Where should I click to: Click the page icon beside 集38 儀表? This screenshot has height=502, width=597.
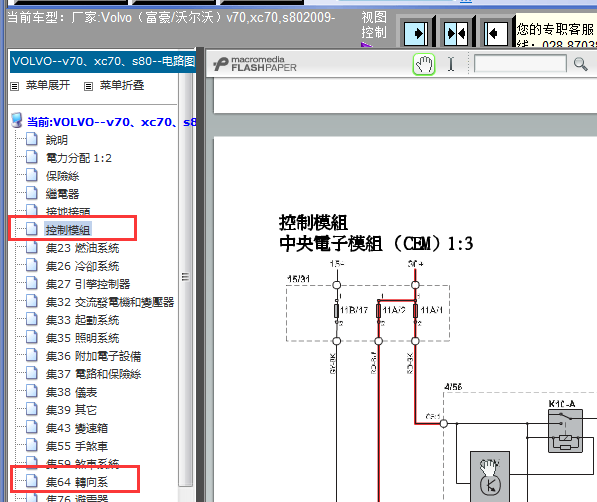32,392
